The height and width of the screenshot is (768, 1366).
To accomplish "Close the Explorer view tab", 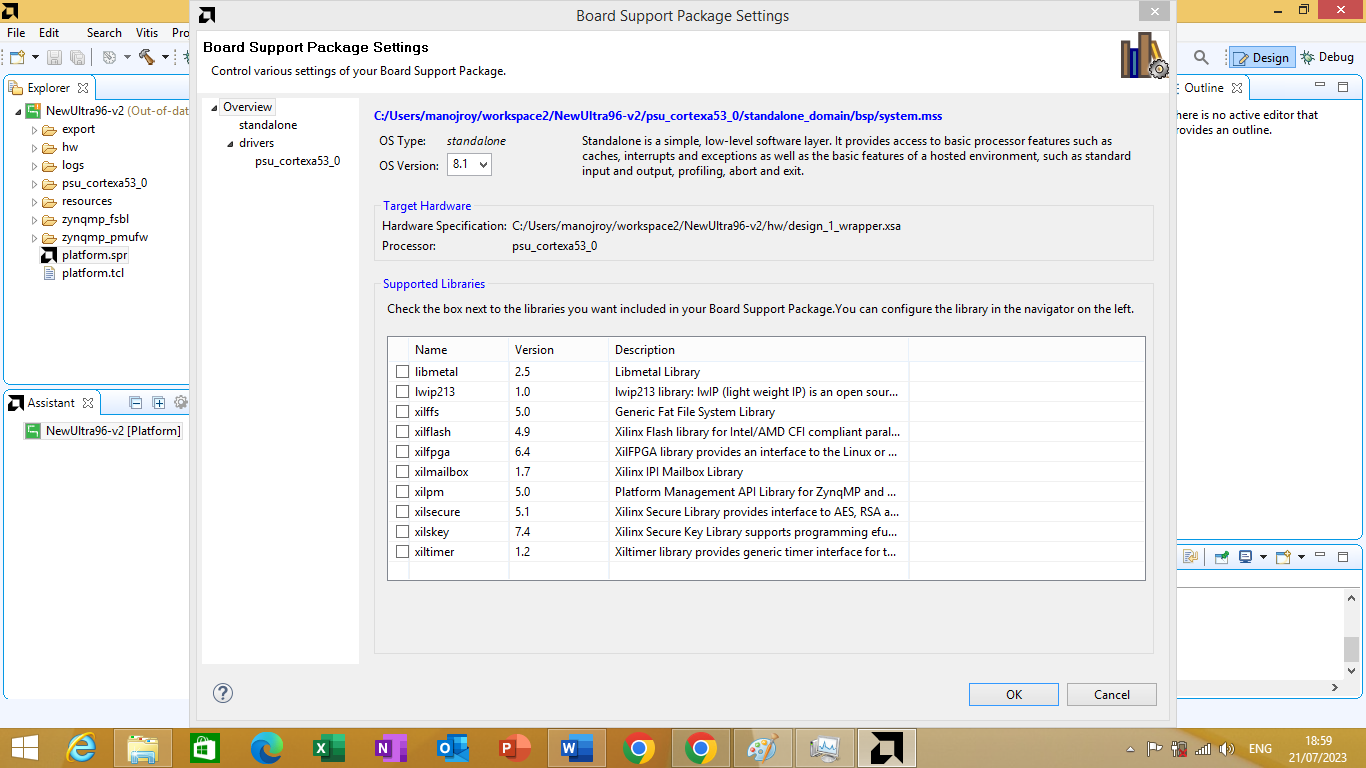I will (x=83, y=88).
